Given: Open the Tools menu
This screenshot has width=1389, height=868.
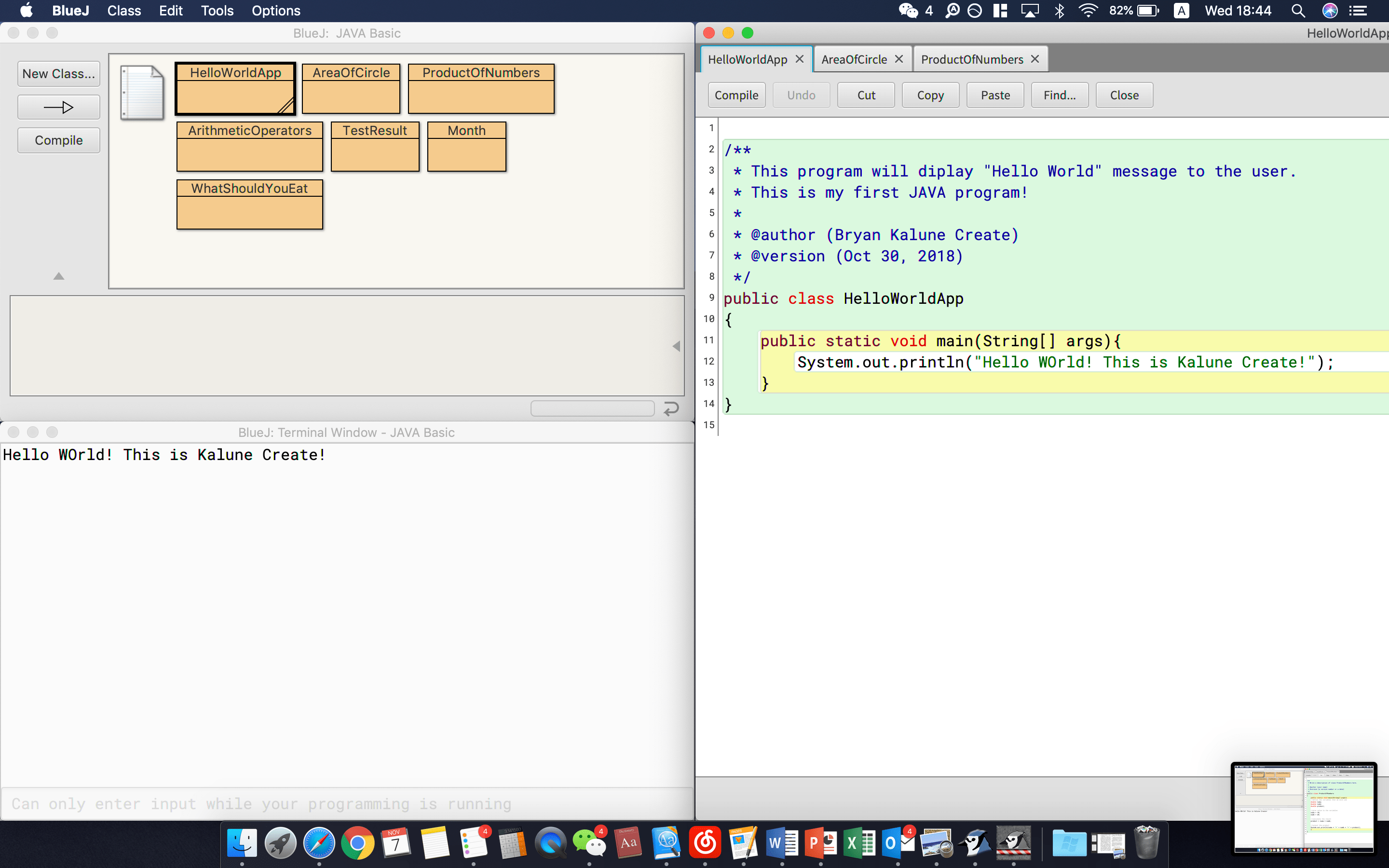Looking at the screenshot, I should 217,11.
